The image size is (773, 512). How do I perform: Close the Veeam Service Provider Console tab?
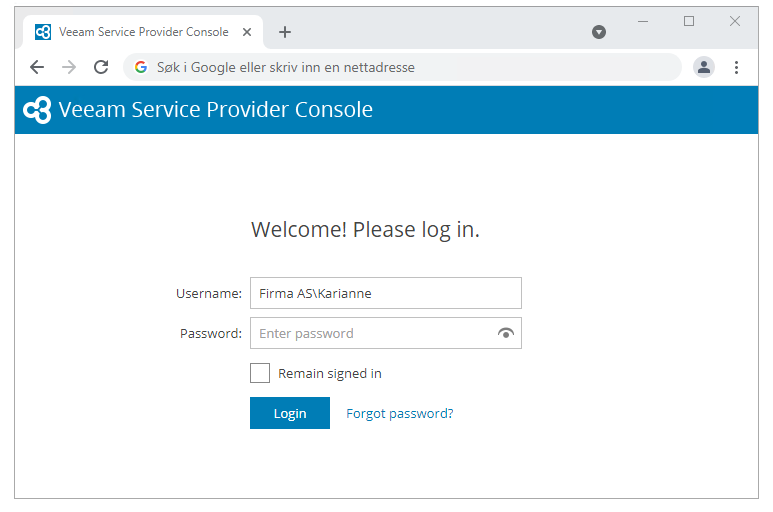pyautogui.click(x=247, y=32)
